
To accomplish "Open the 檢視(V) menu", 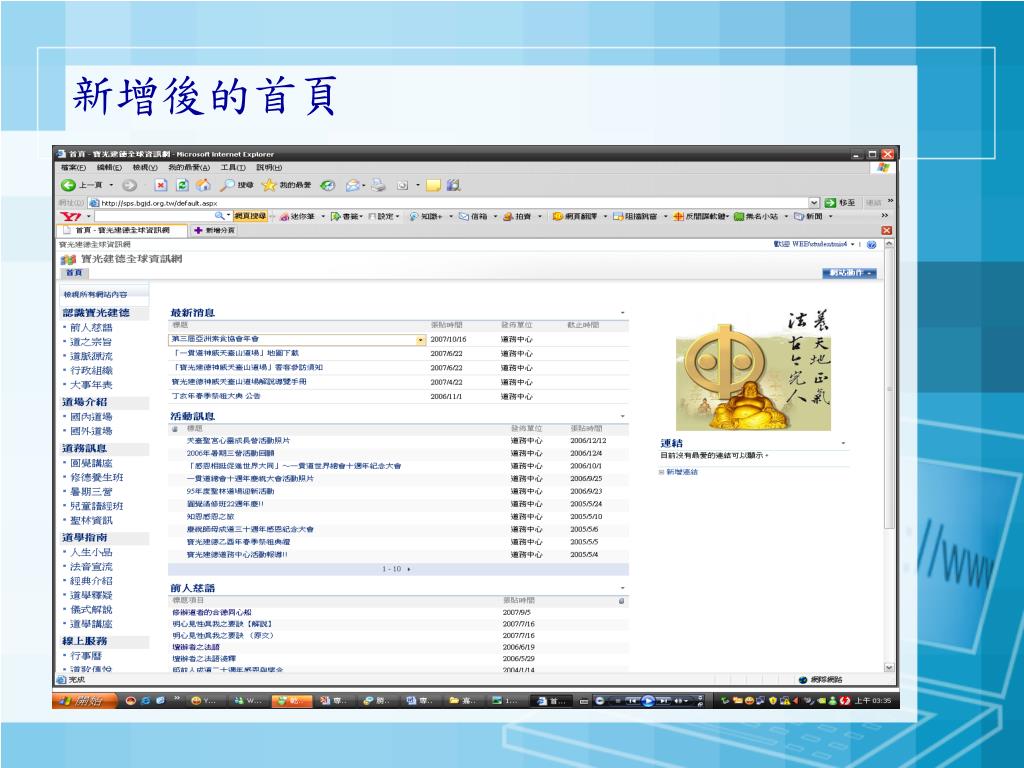I will click(145, 168).
